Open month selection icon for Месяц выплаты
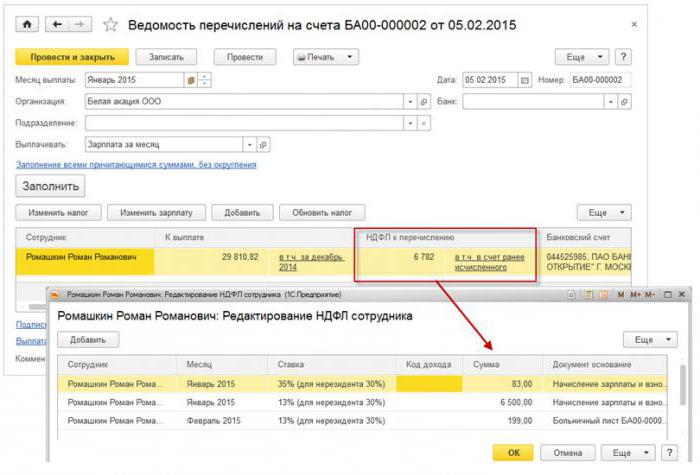This screenshot has width=700, height=475. (190, 80)
